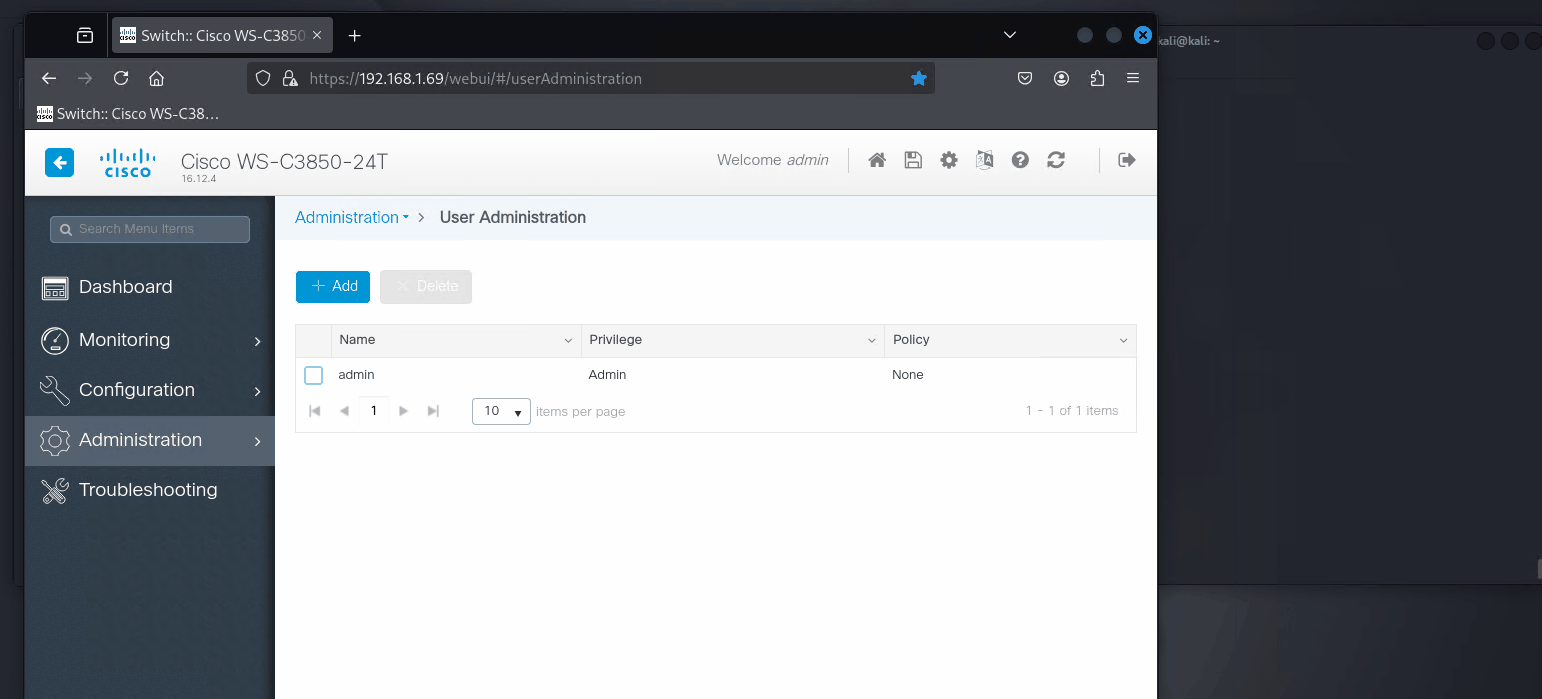Select Administration in the sidebar
1542x699 pixels.
click(150, 441)
